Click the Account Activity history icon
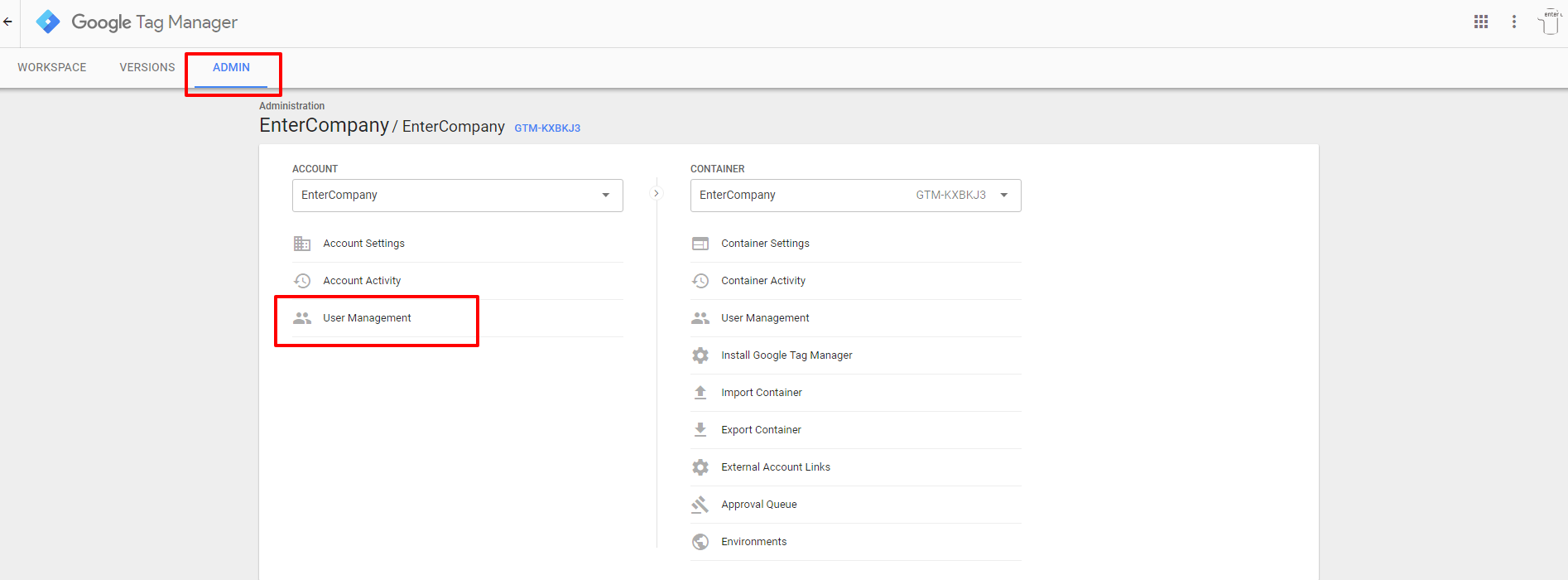The height and width of the screenshot is (580, 1568). (x=302, y=281)
